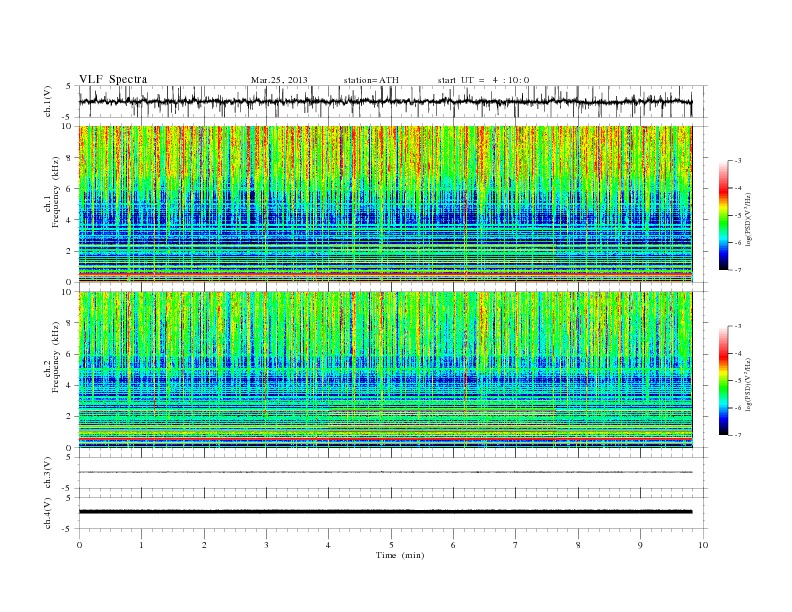Click the "ch.1 Frequency (kHz)" axis label

point(52,192)
